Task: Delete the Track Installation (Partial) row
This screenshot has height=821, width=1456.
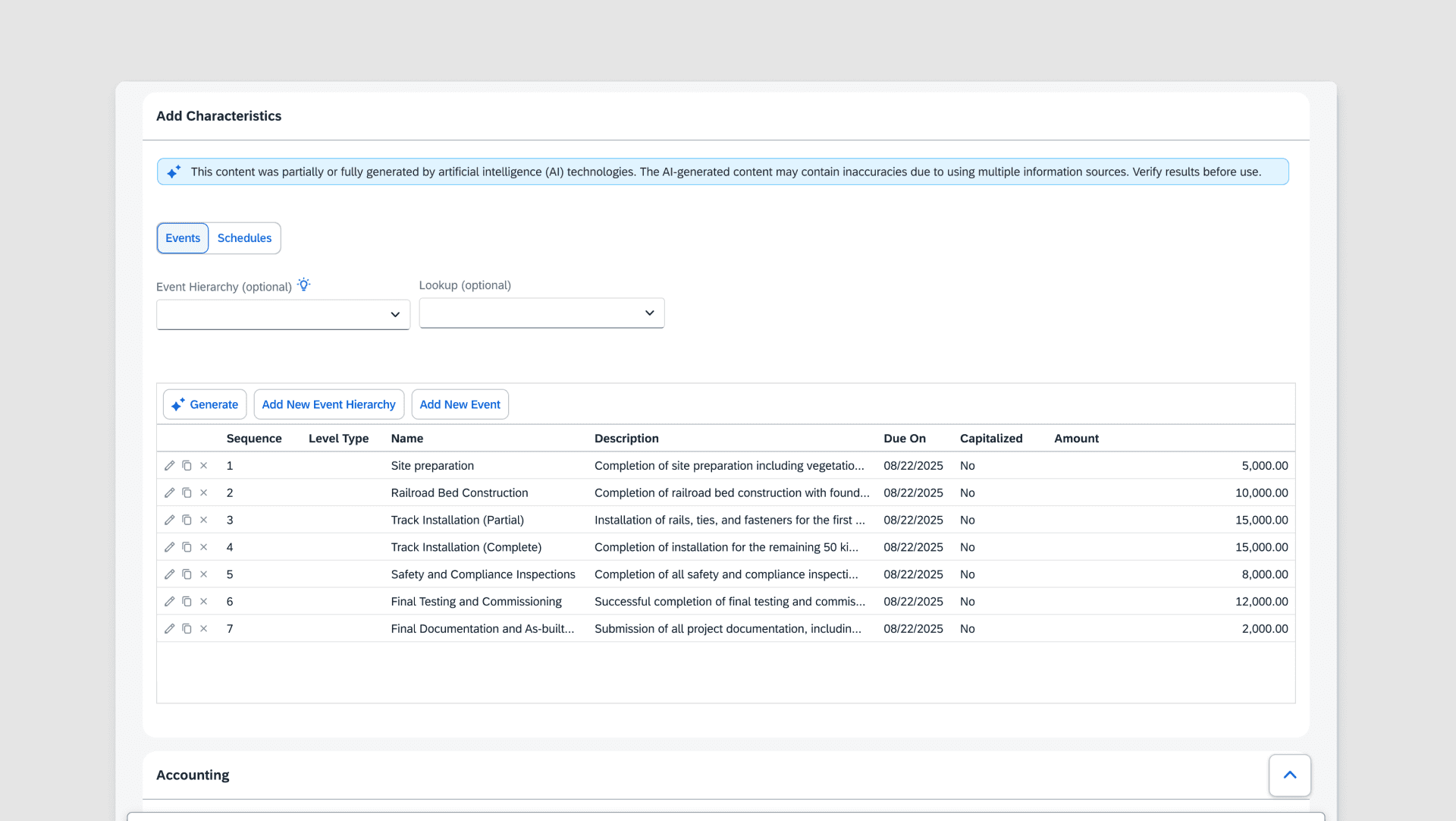Action: tap(203, 520)
